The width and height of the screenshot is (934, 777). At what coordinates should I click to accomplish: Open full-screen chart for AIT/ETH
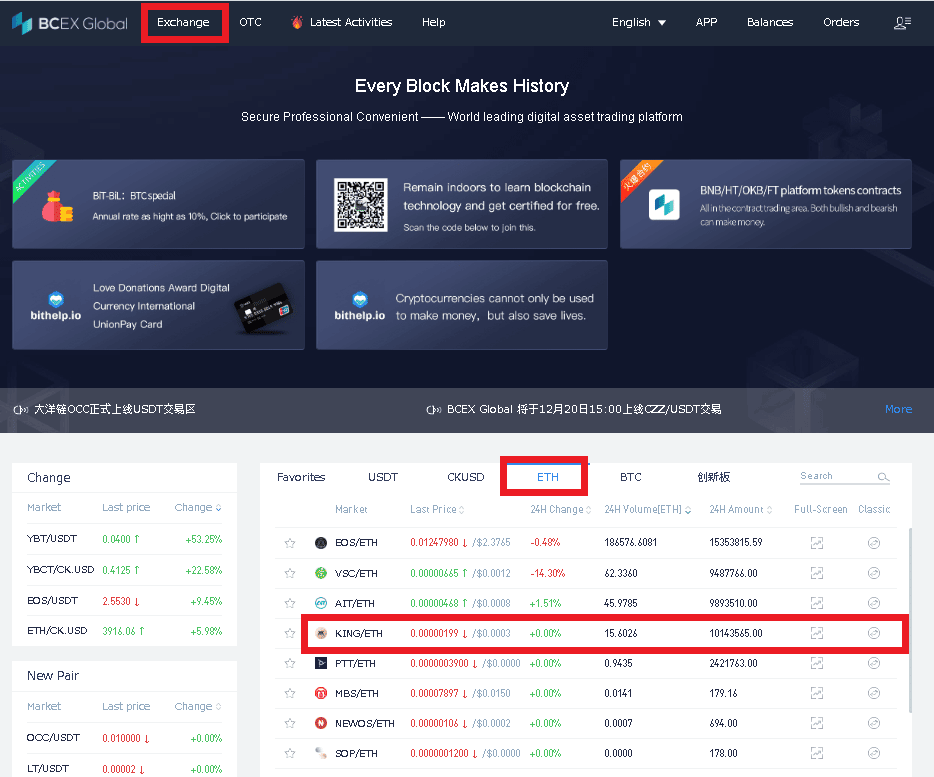817,603
